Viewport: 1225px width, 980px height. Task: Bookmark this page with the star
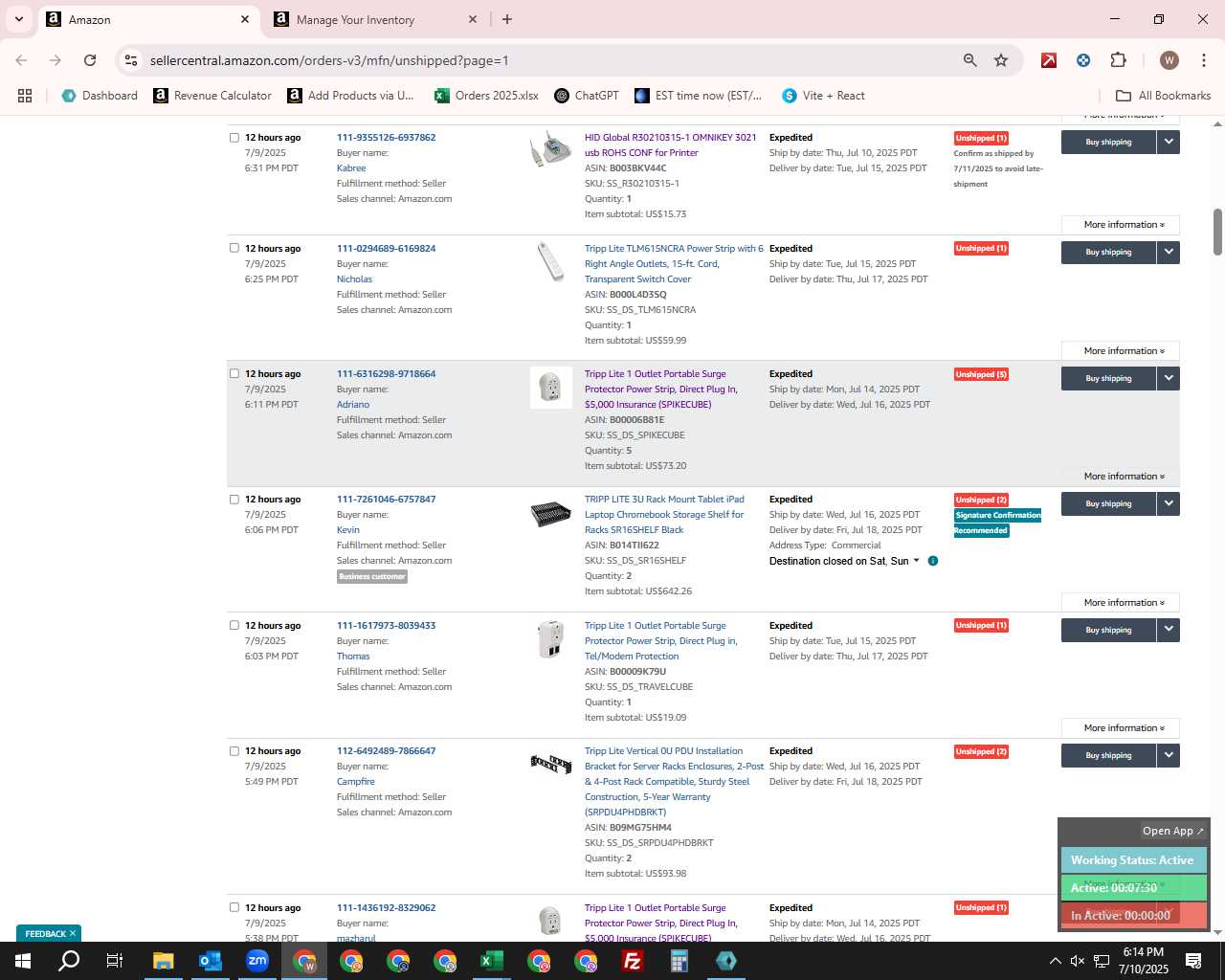coord(1001,60)
